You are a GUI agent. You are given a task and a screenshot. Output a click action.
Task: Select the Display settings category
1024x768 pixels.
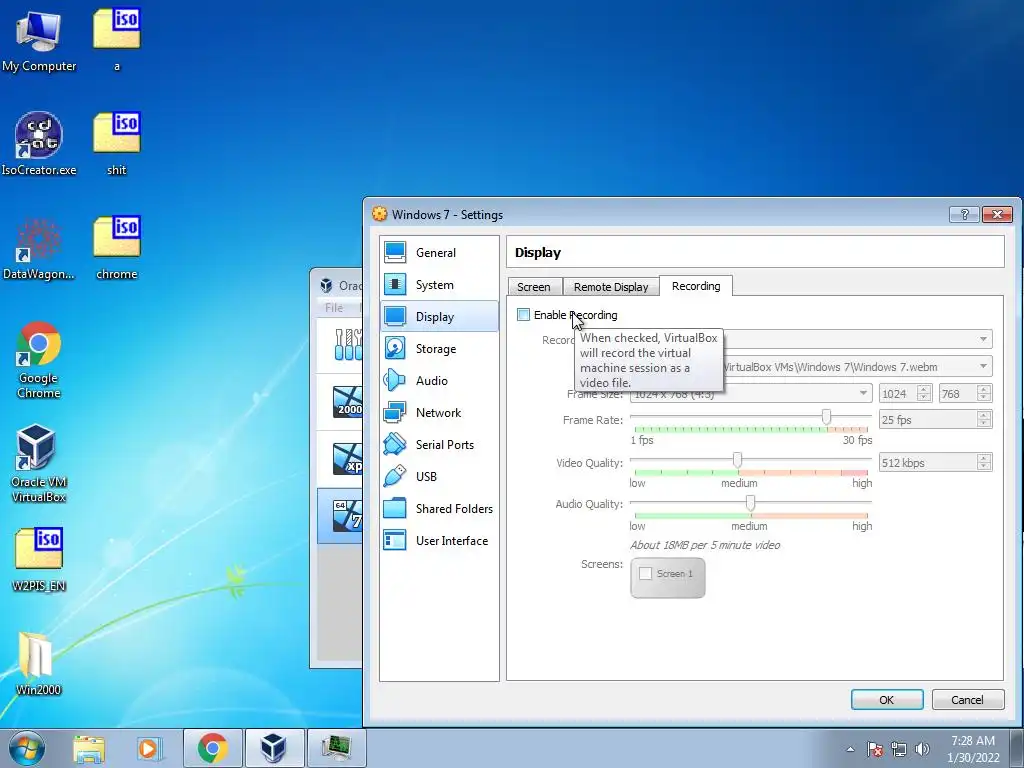tap(439, 317)
